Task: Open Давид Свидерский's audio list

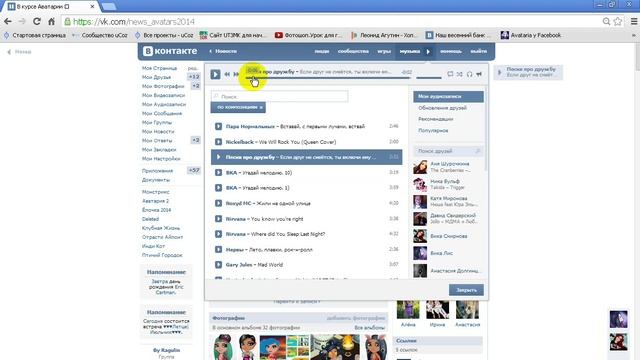Action: pos(448,218)
